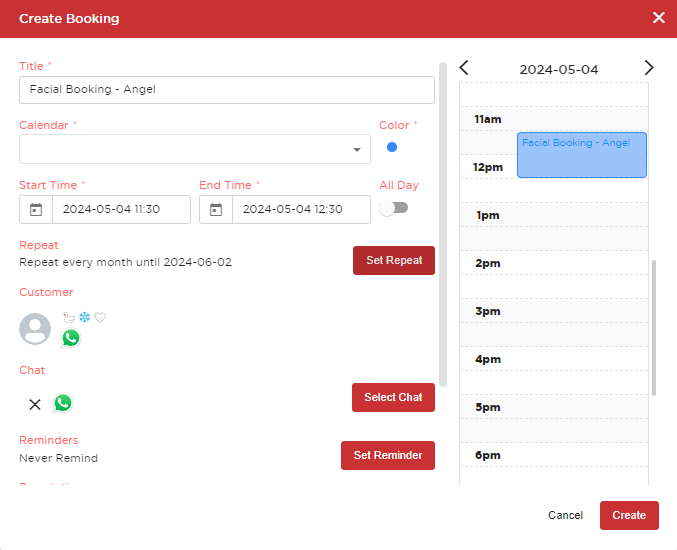677x550 pixels.
Task: Open the Calendar dropdown
Action: click(x=195, y=149)
